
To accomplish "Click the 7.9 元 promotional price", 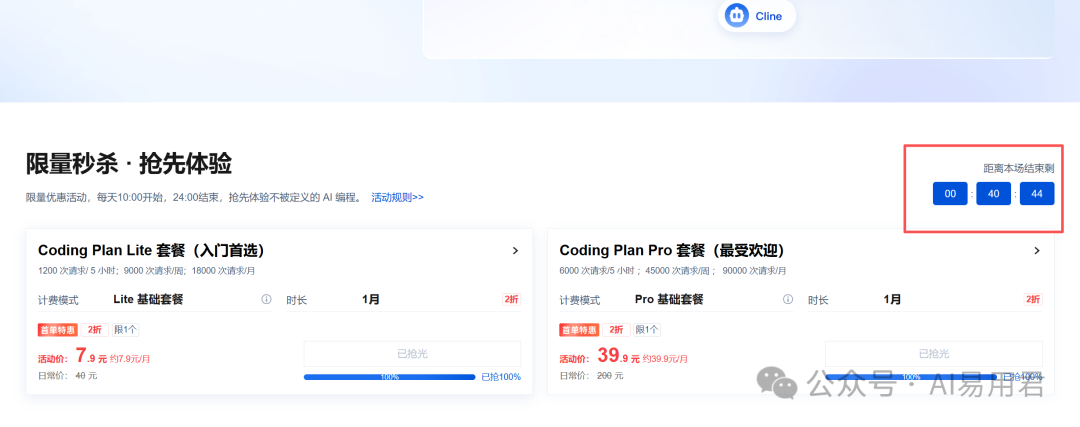I will (x=91, y=356).
